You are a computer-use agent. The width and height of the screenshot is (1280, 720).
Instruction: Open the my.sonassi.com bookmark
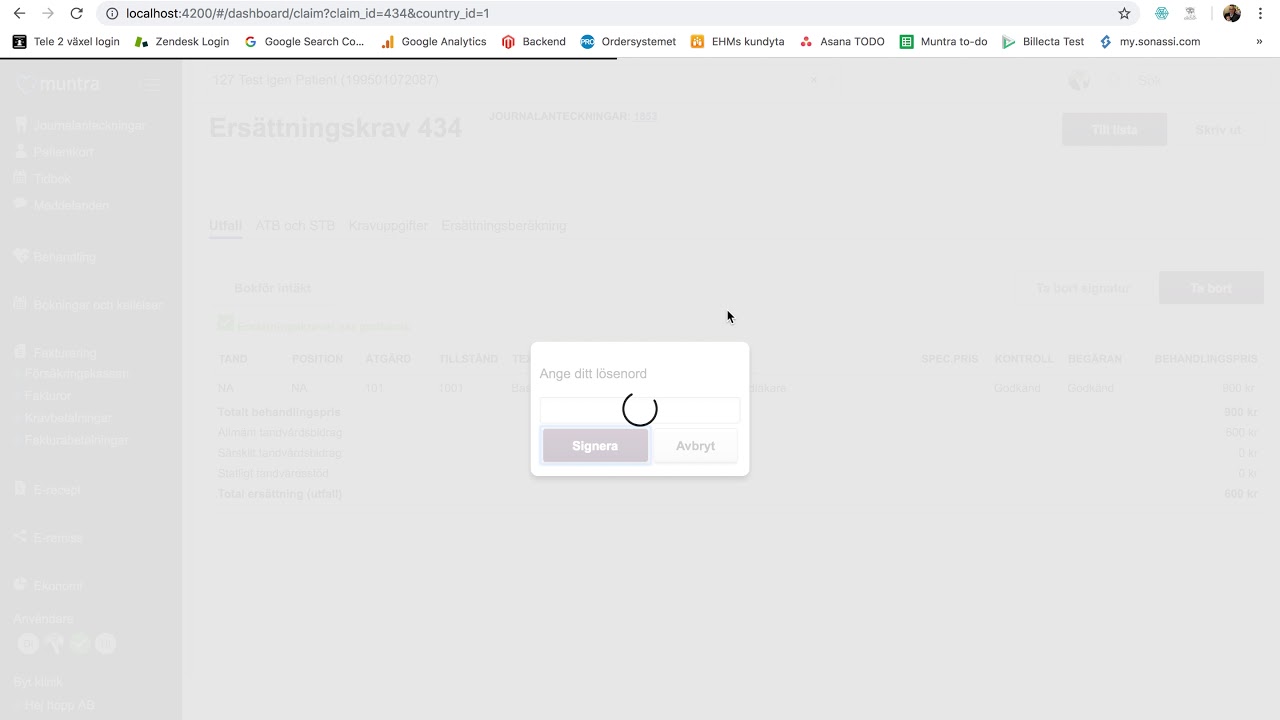pos(1149,42)
